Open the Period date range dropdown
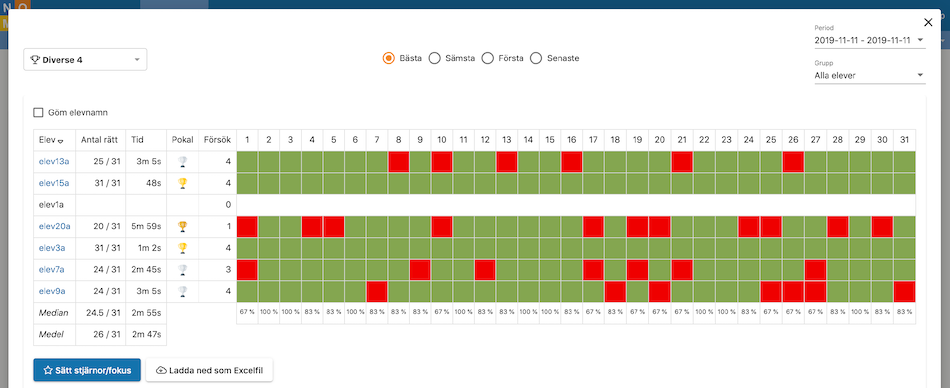950x388 pixels. click(870, 40)
